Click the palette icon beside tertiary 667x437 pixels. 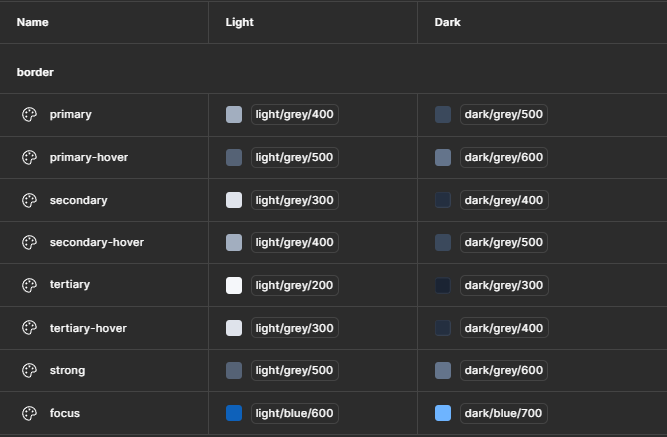(x=29, y=285)
